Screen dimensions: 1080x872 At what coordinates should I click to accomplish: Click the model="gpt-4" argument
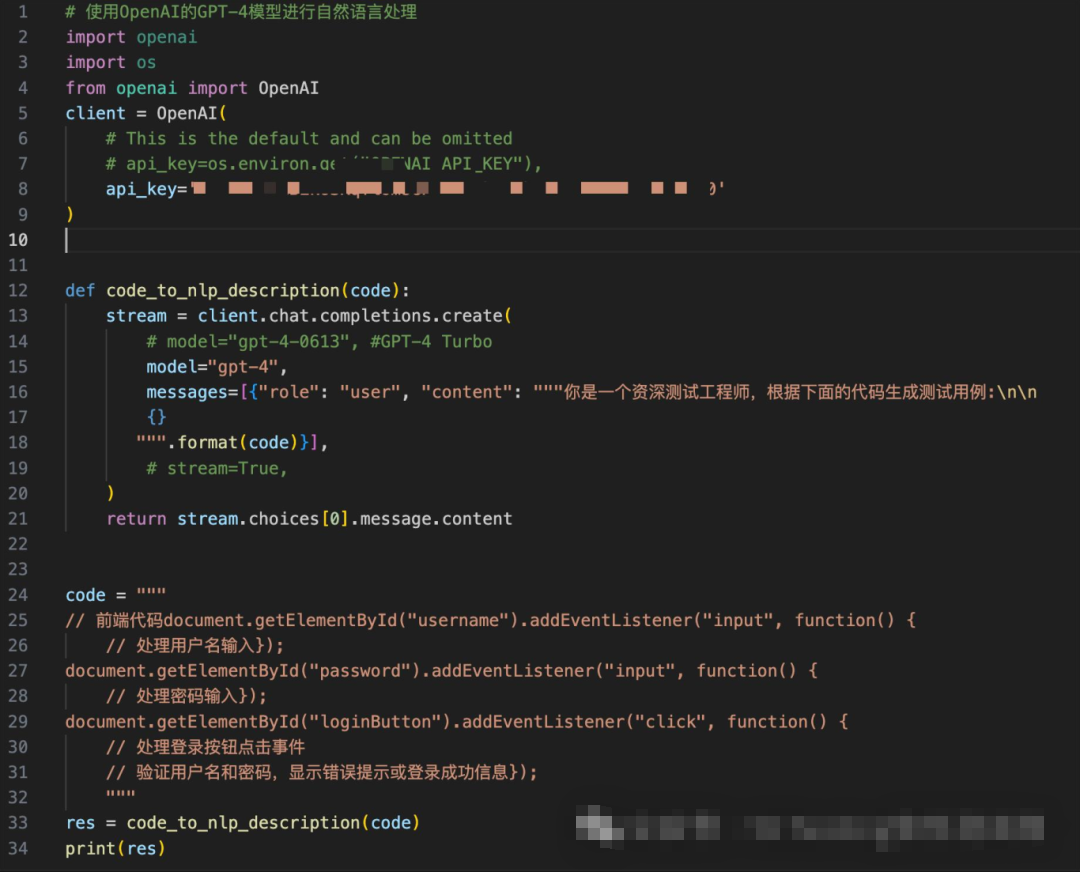click(216, 366)
